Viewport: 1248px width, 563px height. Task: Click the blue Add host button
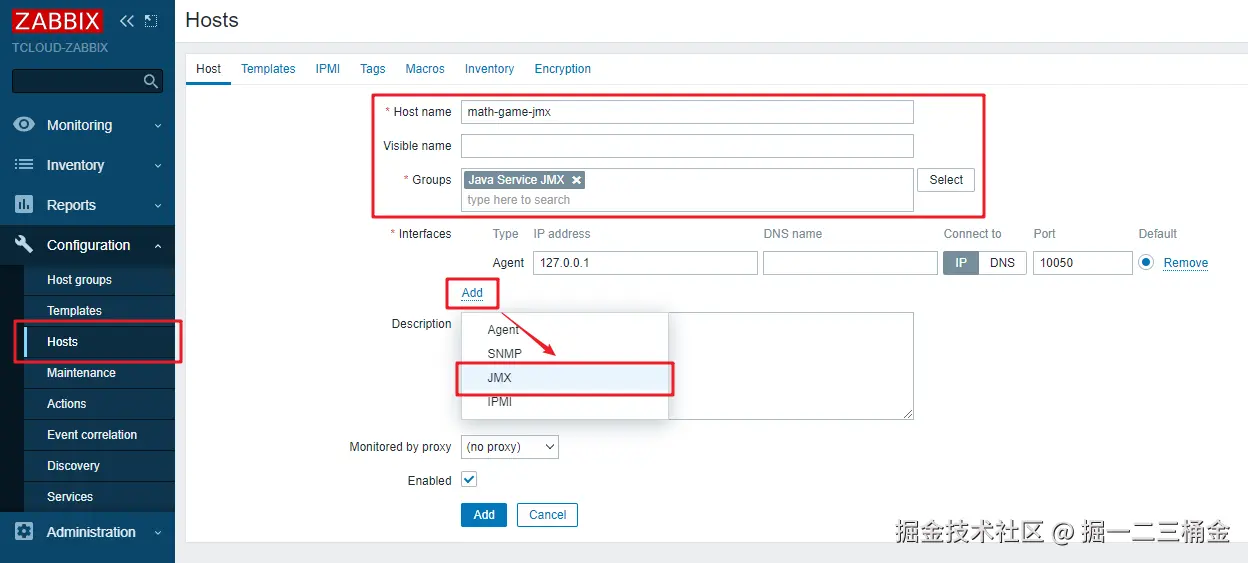[484, 515]
